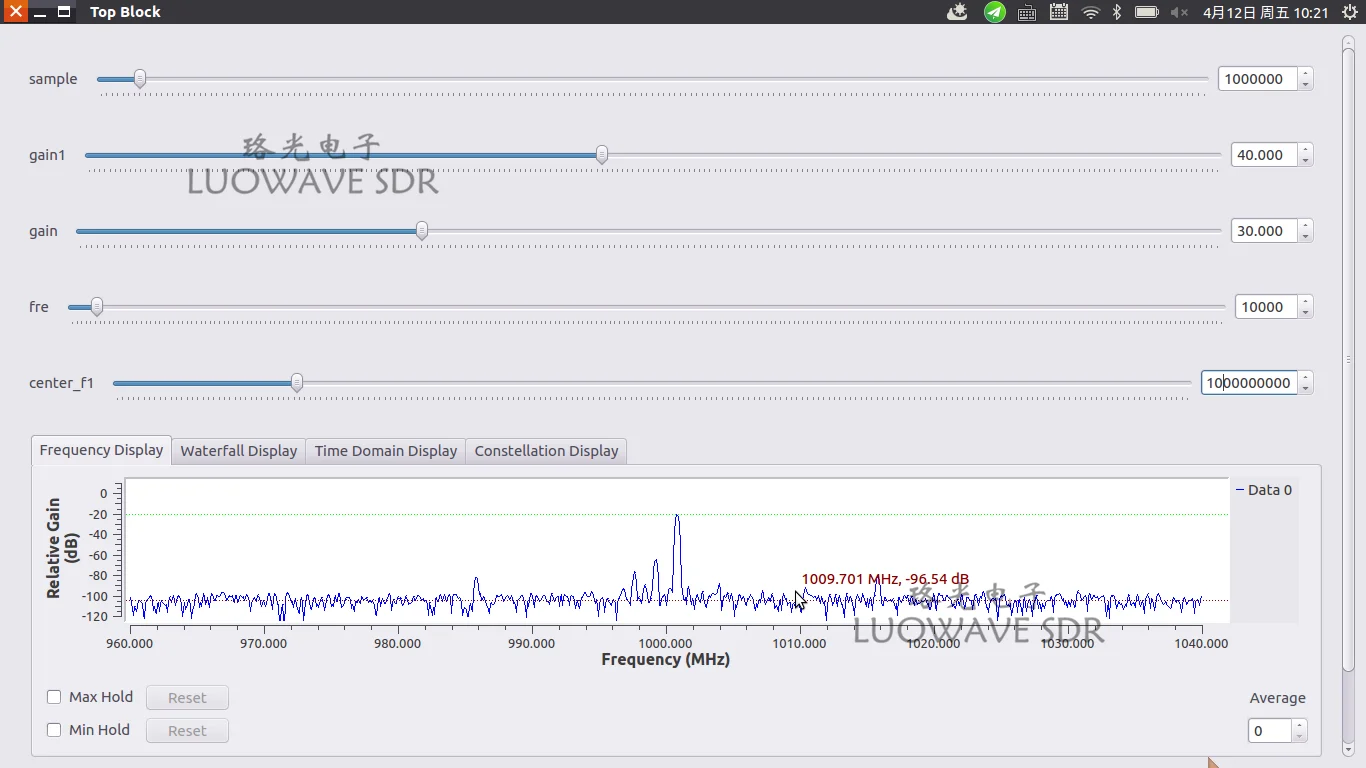This screenshot has width=1366, height=768.
Task: Switch to the Waterfall Display tab
Action: (238, 450)
